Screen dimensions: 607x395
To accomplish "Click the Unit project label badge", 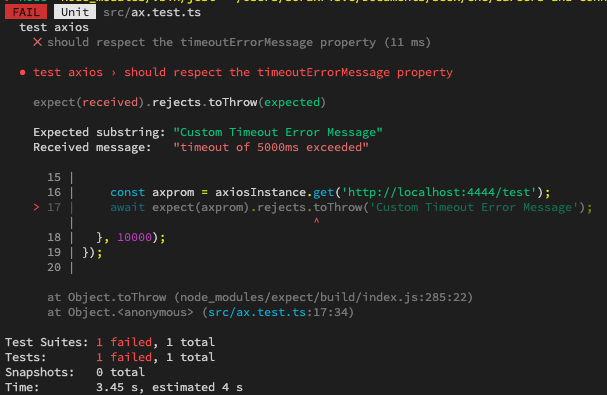I will click(75, 12).
